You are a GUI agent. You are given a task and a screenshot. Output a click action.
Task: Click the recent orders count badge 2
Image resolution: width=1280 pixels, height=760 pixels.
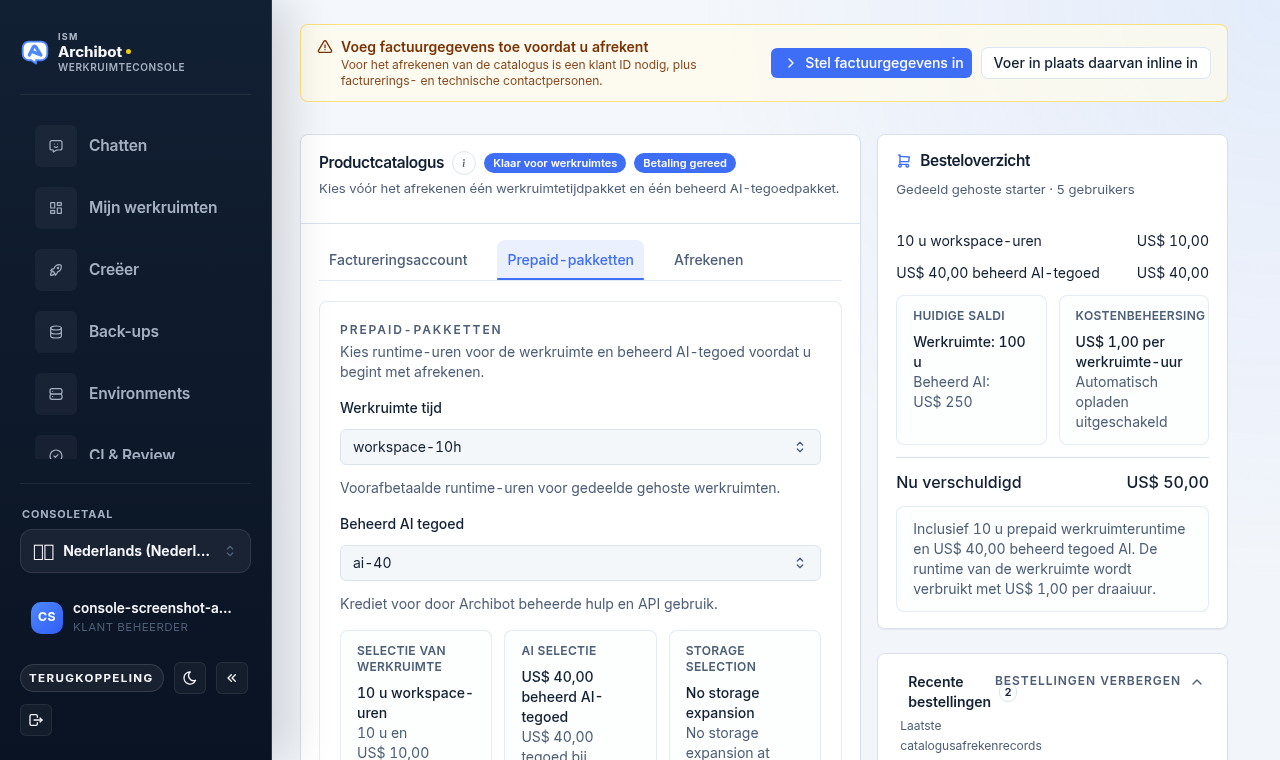(1008, 692)
